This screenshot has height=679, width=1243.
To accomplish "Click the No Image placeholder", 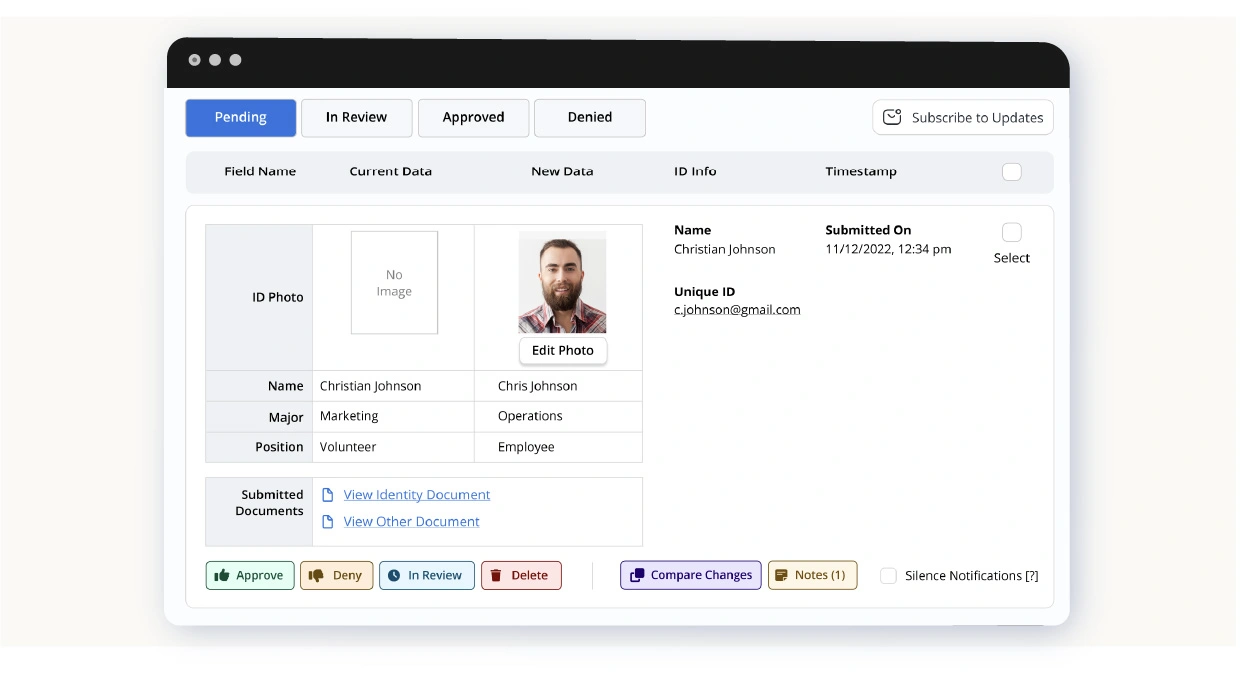I will tap(394, 283).
